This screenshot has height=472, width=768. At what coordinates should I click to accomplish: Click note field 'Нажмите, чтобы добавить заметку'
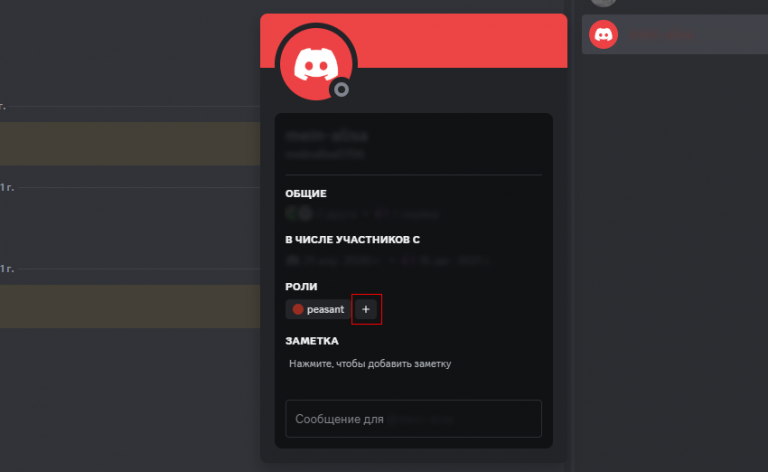tap(370, 364)
